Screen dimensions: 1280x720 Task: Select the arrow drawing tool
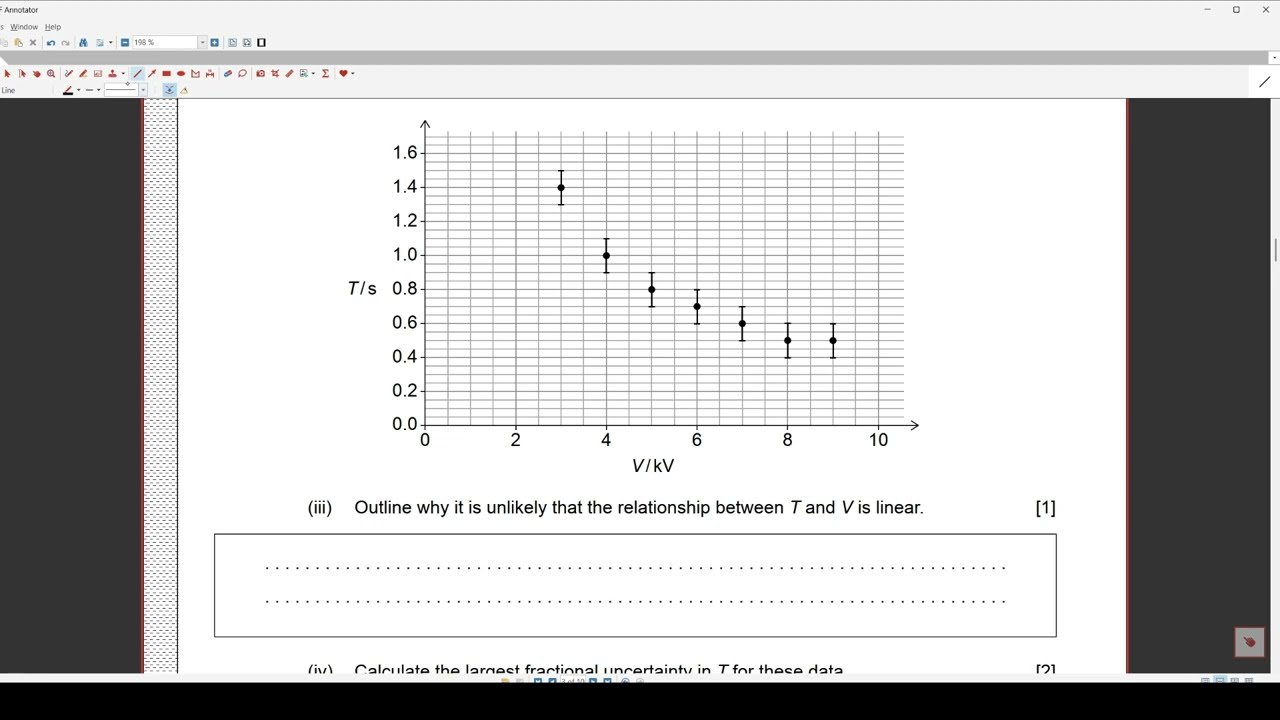(x=152, y=74)
